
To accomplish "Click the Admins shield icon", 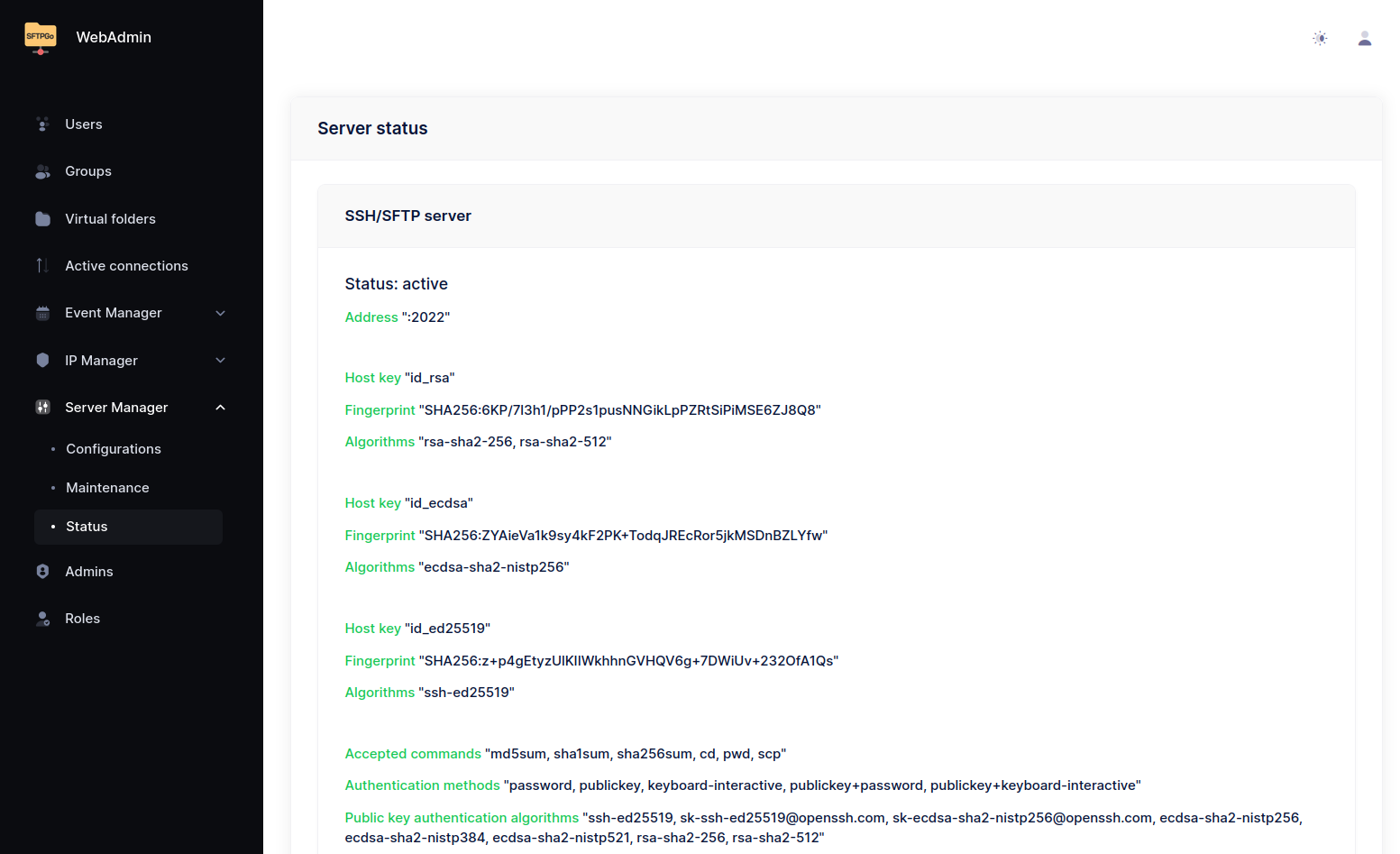I will 42,572.
